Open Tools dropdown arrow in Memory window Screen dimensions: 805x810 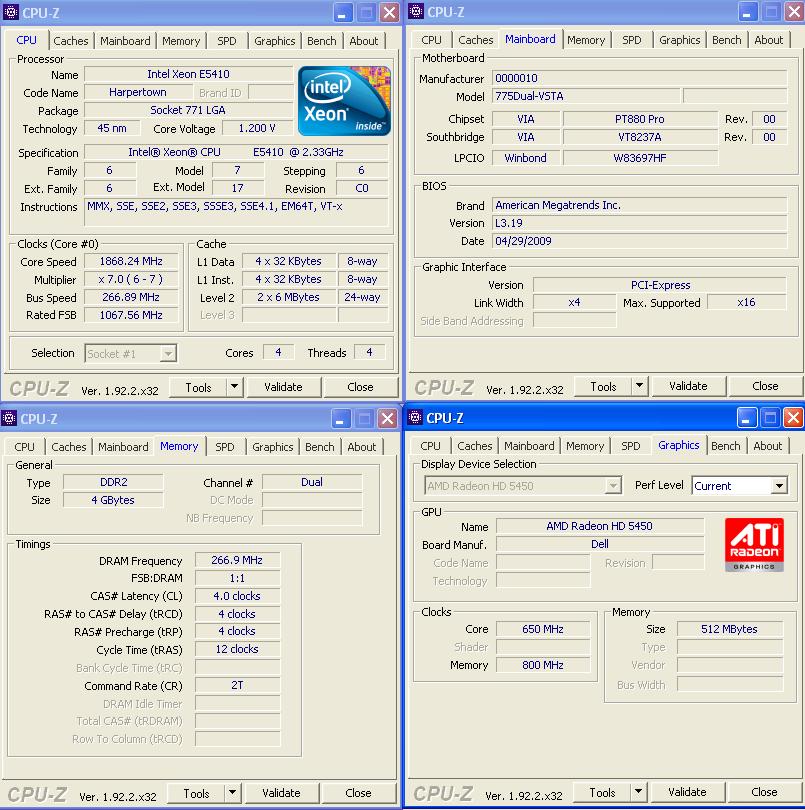(232, 792)
